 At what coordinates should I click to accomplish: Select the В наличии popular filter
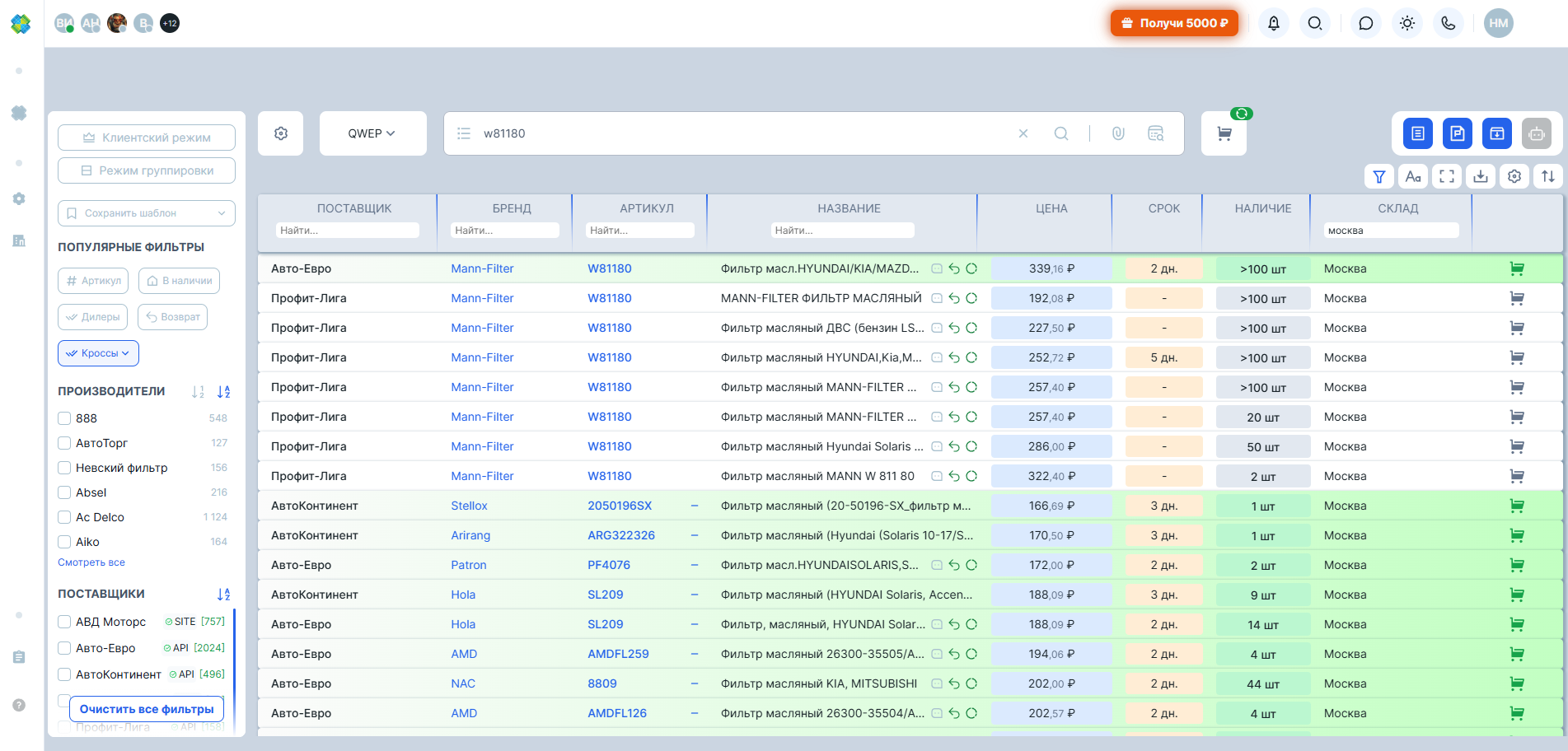coord(180,281)
